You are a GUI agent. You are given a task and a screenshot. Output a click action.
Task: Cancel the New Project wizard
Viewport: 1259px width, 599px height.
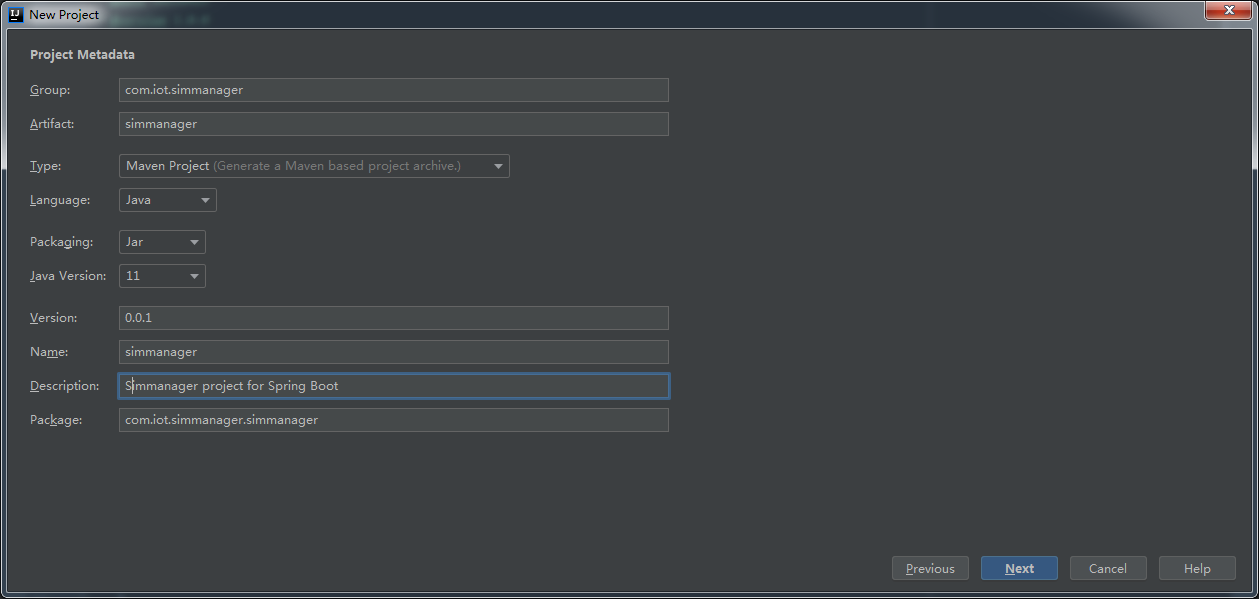pyautogui.click(x=1108, y=568)
